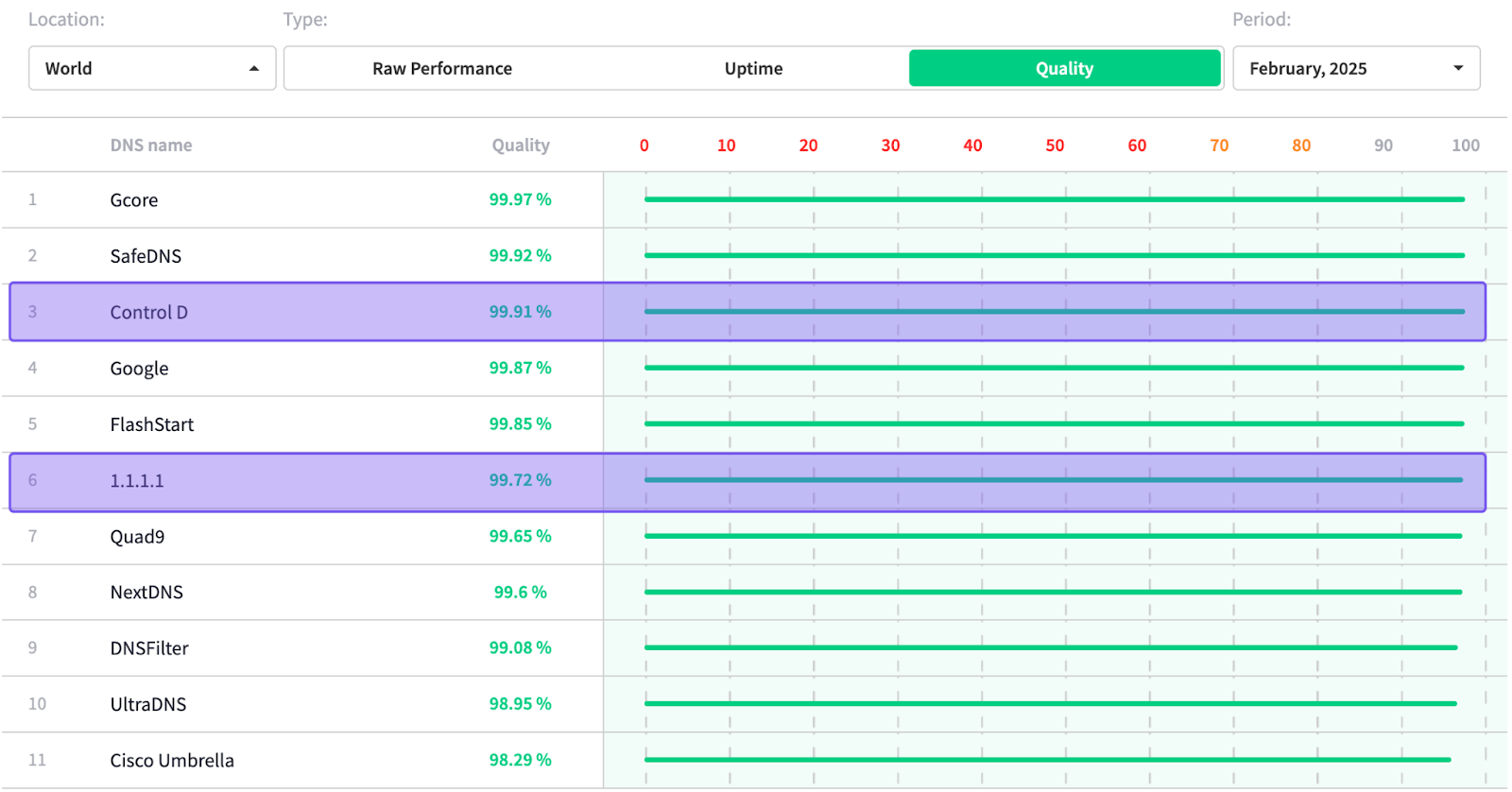Select the DNSFilter DNS name
The height and width of the screenshot is (792, 1512).
[149, 648]
